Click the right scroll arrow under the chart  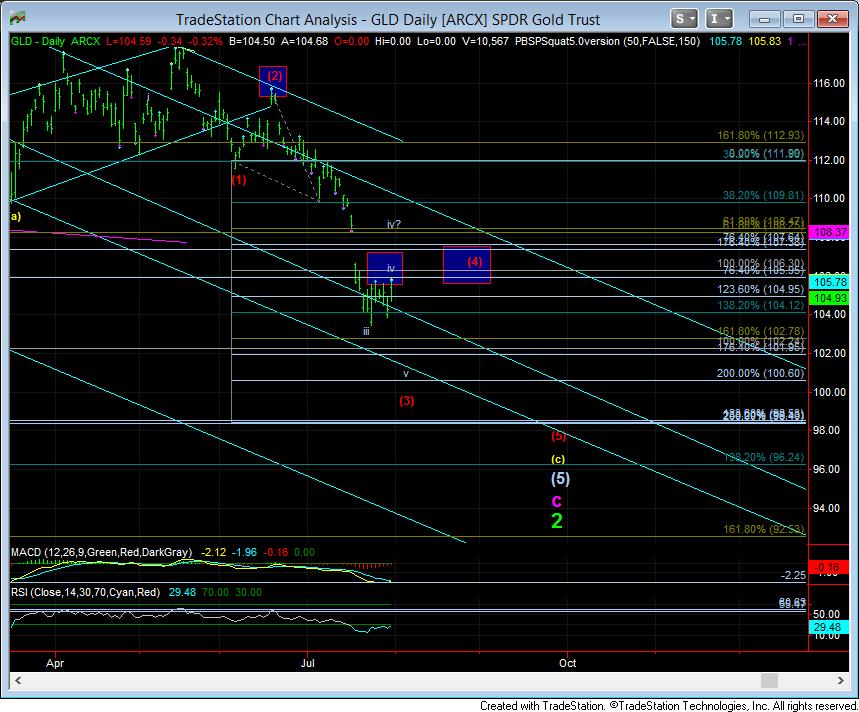[841, 680]
